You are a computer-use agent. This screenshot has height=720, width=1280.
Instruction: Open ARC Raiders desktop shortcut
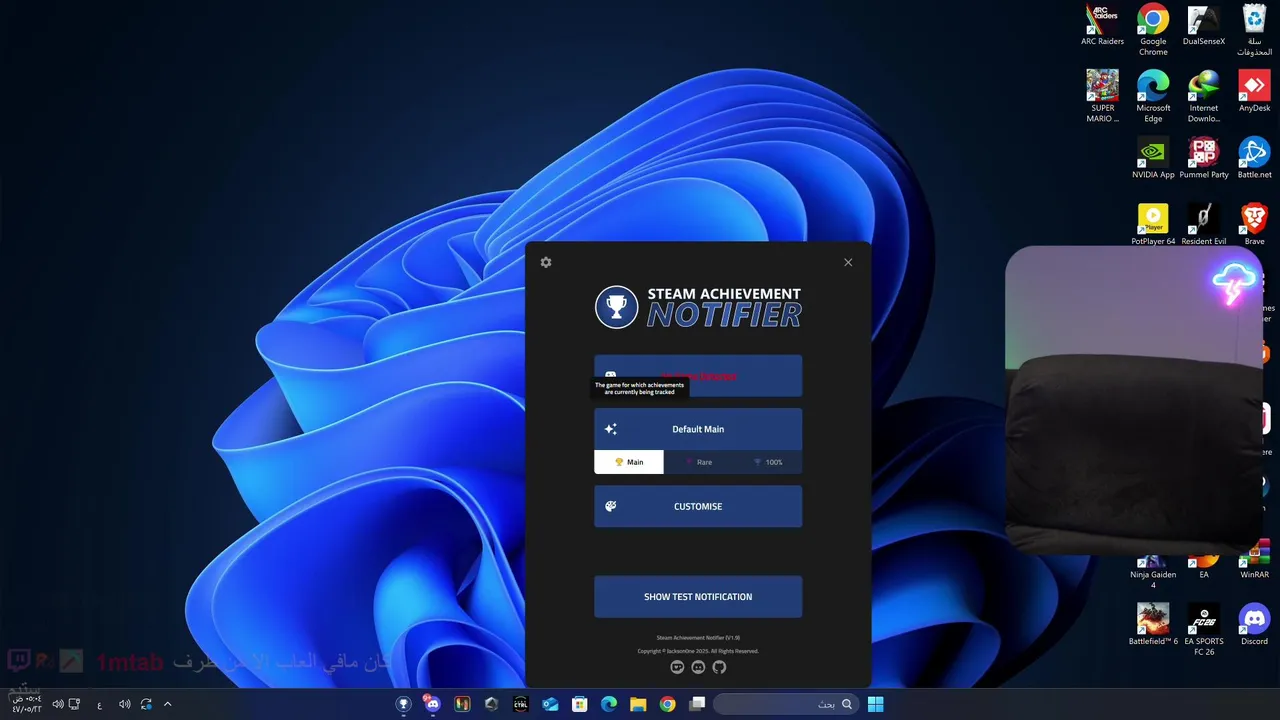coord(1102,26)
